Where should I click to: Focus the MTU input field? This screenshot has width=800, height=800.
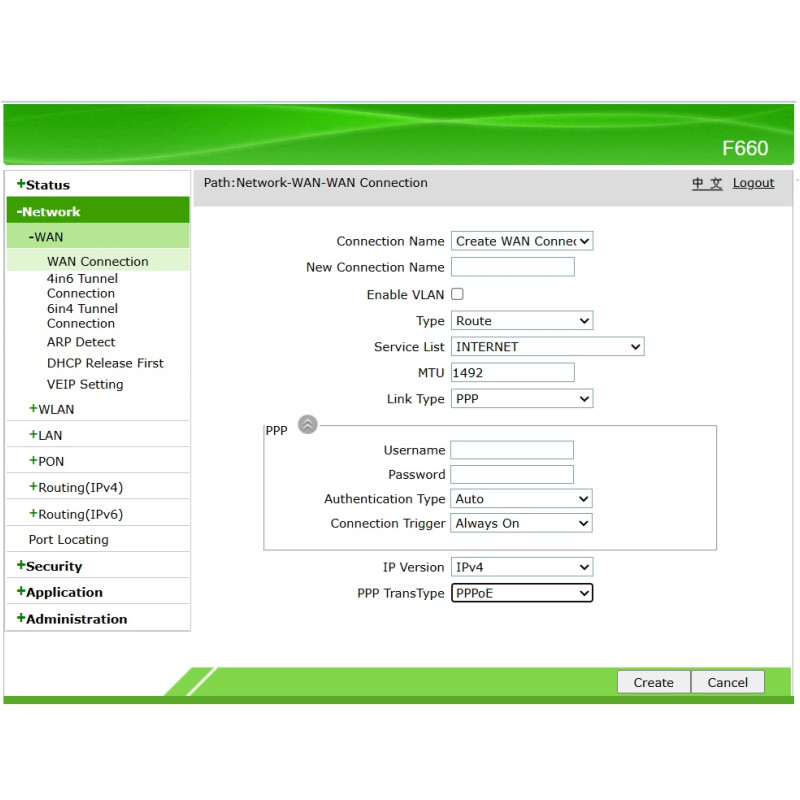pyautogui.click(x=512, y=373)
